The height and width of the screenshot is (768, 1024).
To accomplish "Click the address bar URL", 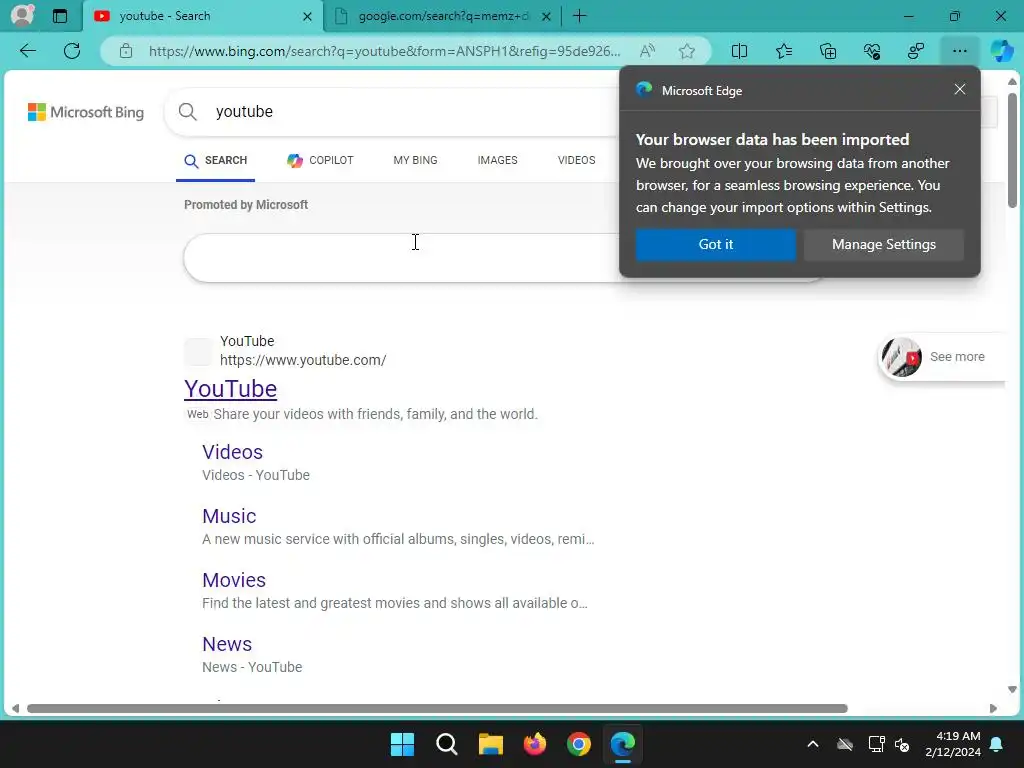I will [384, 51].
